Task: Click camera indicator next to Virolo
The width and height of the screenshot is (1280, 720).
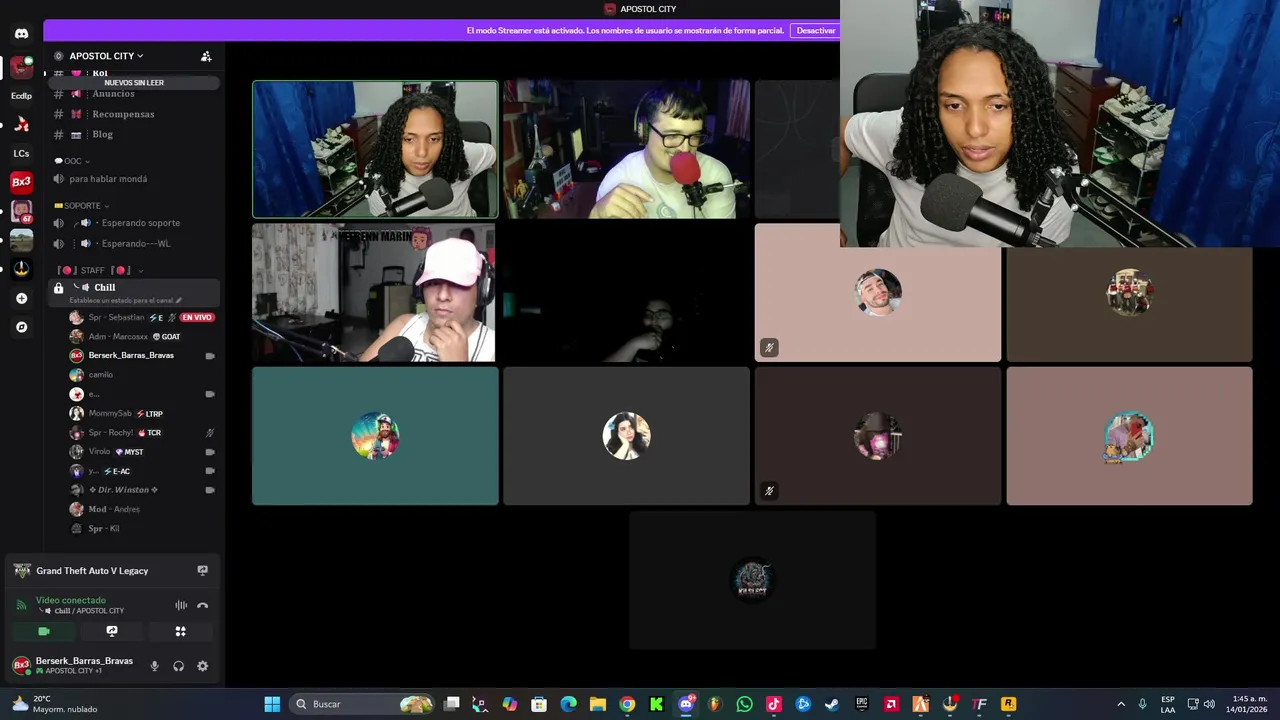Action: [210, 452]
